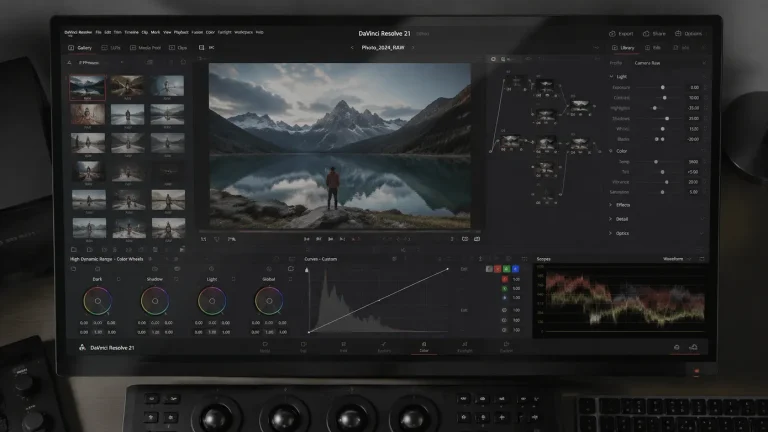
Task: Click play forward in viewer transport
Action: (331, 239)
